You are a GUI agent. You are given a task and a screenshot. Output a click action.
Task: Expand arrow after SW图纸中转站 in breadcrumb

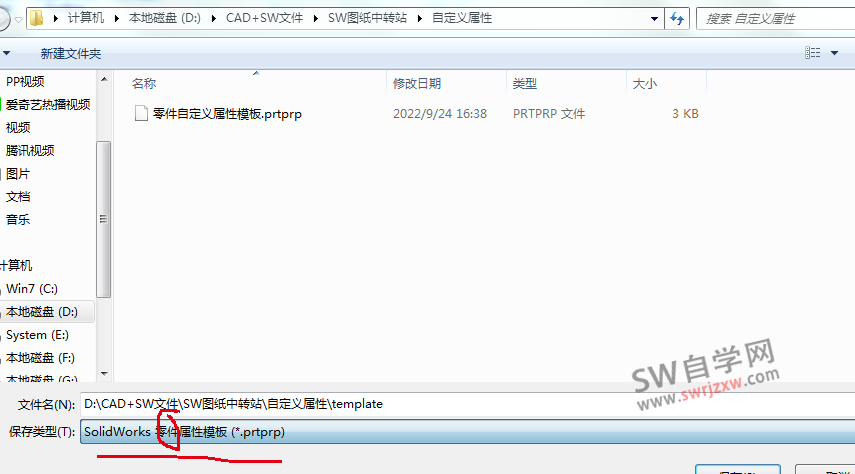(419, 19)
